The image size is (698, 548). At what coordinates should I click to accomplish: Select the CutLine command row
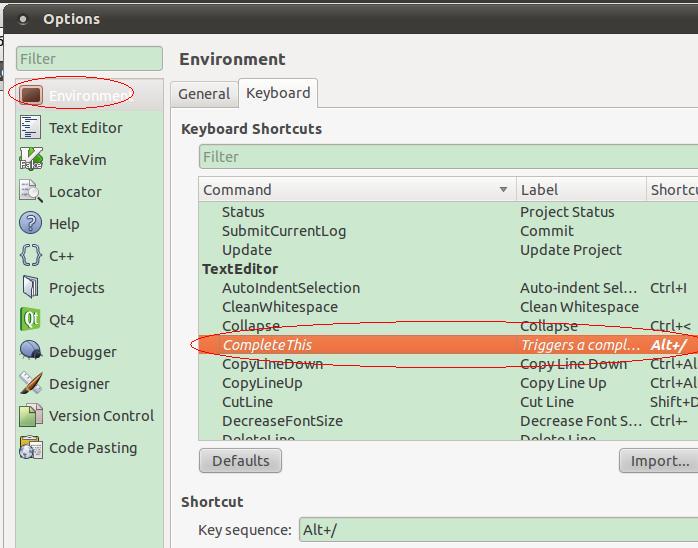pos(448,402)
